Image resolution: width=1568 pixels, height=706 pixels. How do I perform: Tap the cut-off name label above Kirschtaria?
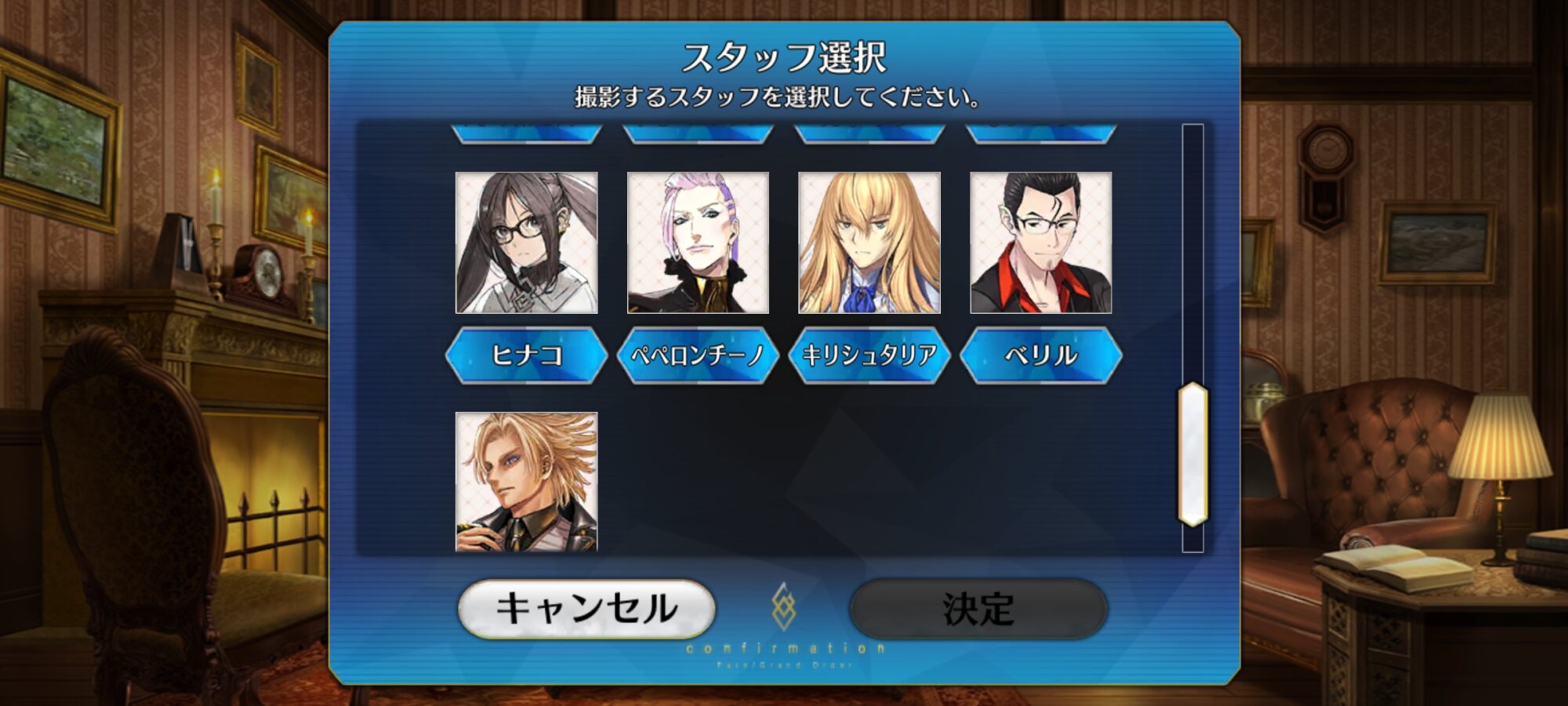[x=869, y=133]
